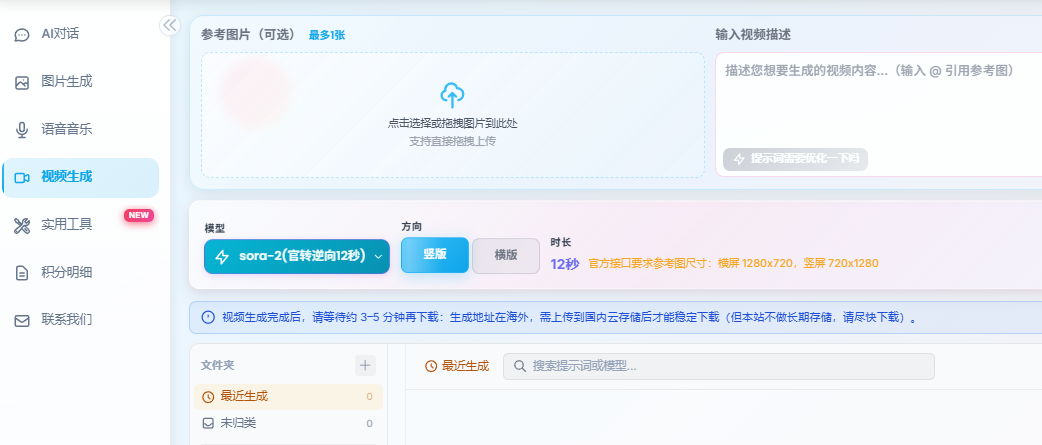The height and width of the screenshot is (445, 1042).
Task: Click the AI对话 chat bubble icon
Action: [22, 35]
